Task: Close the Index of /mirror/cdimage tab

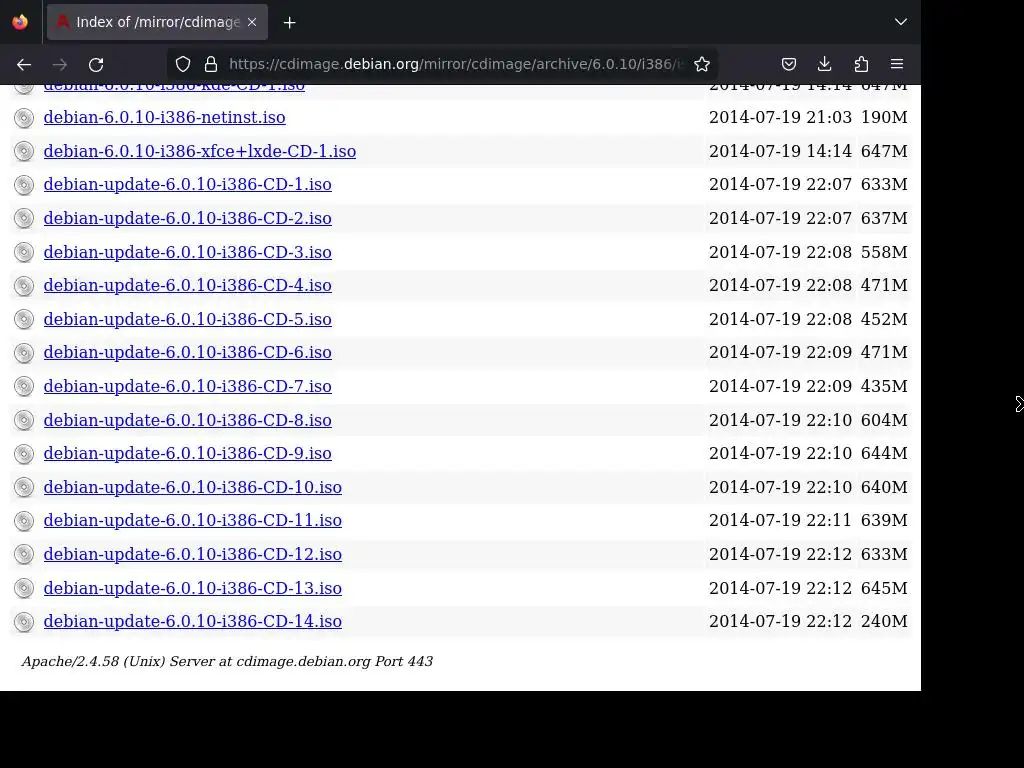Action: [252, 22]
